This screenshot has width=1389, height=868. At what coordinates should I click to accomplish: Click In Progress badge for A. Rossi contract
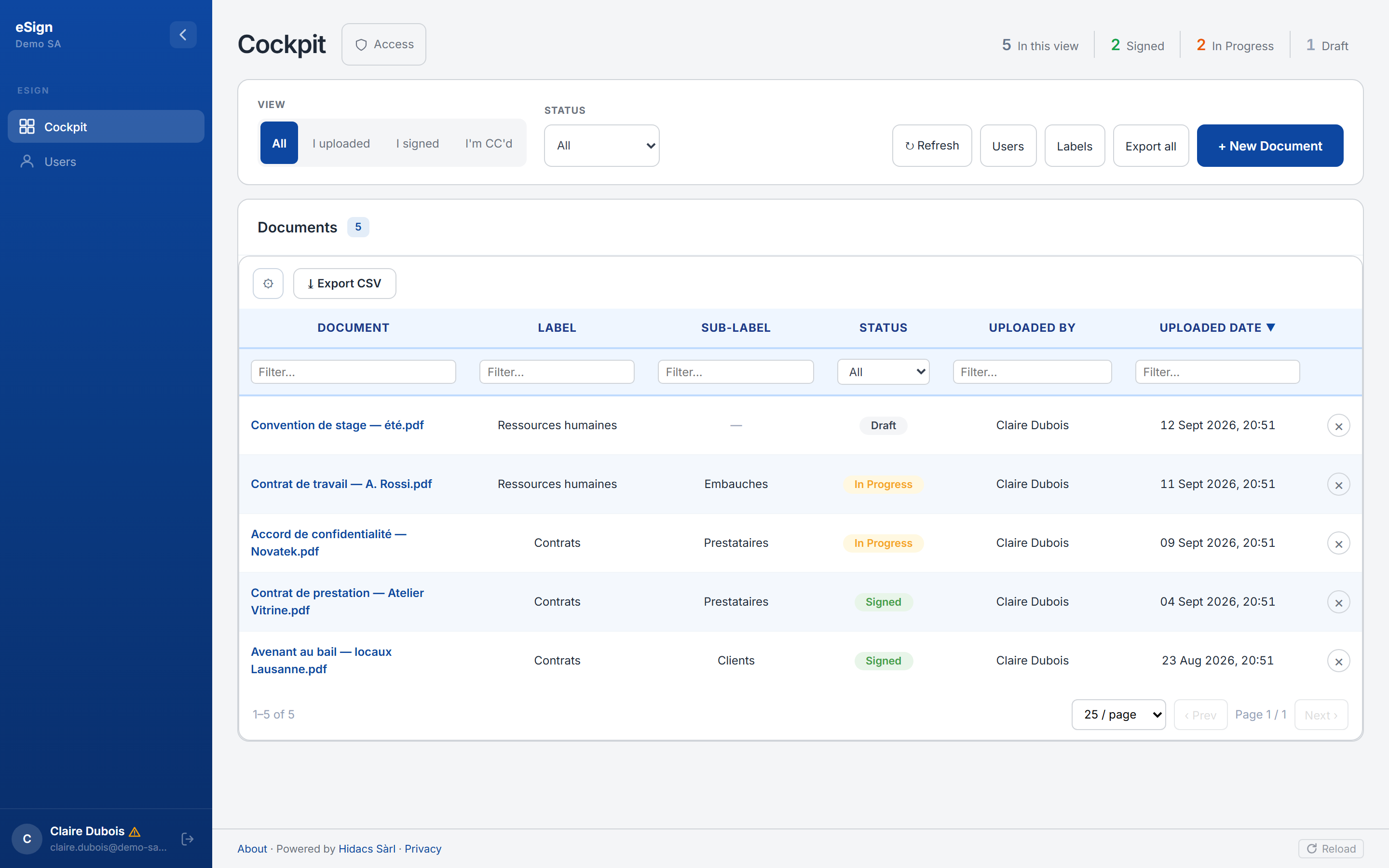tap(883, 484)
